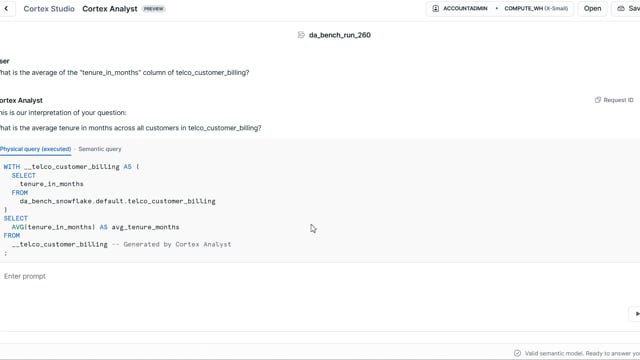Click the cloud icon on the Save button
The width and height of the screenshot is (640, 360).
tap(621, 9)
